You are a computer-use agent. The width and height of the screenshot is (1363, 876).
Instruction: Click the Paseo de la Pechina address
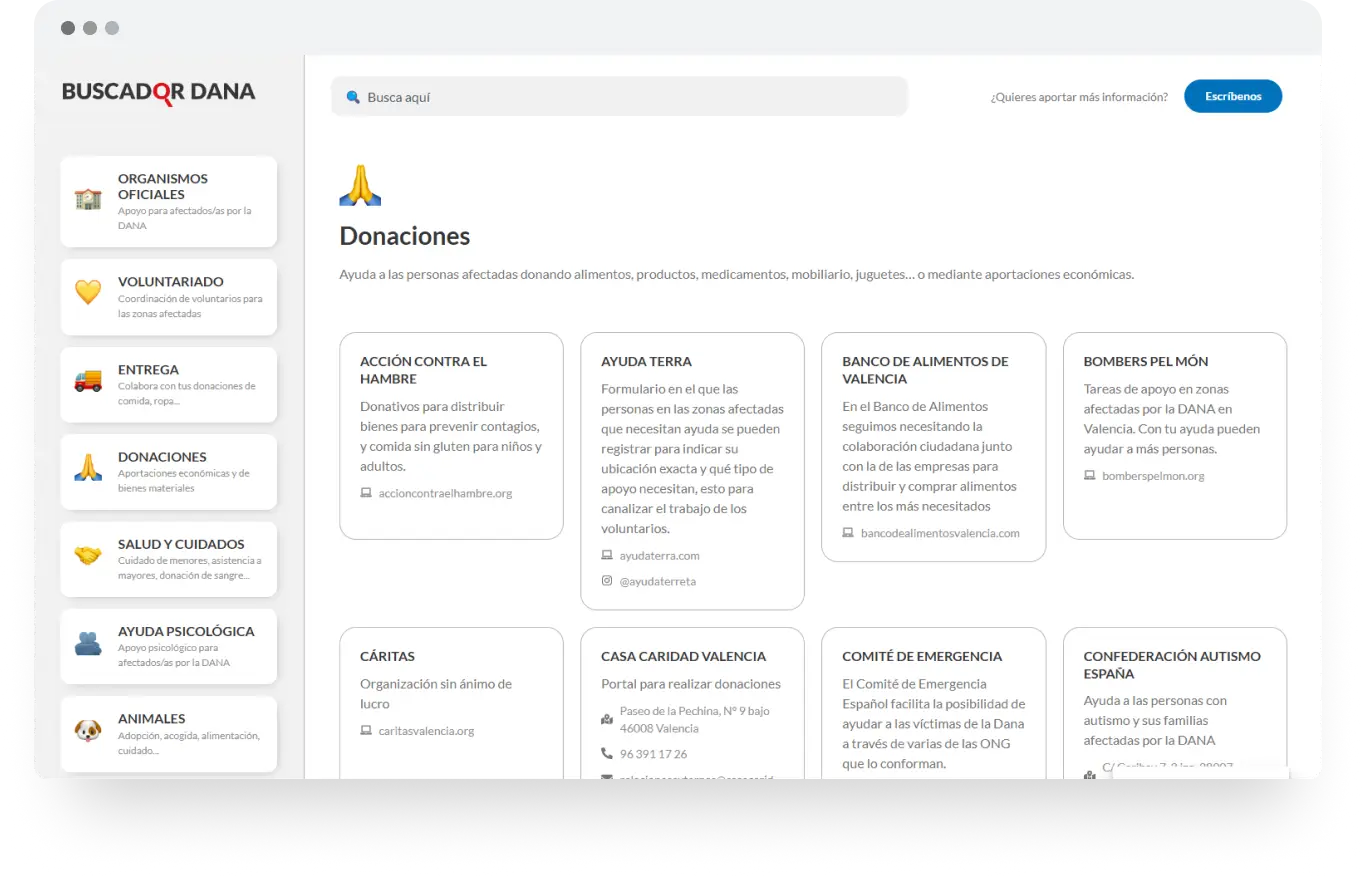695,719
